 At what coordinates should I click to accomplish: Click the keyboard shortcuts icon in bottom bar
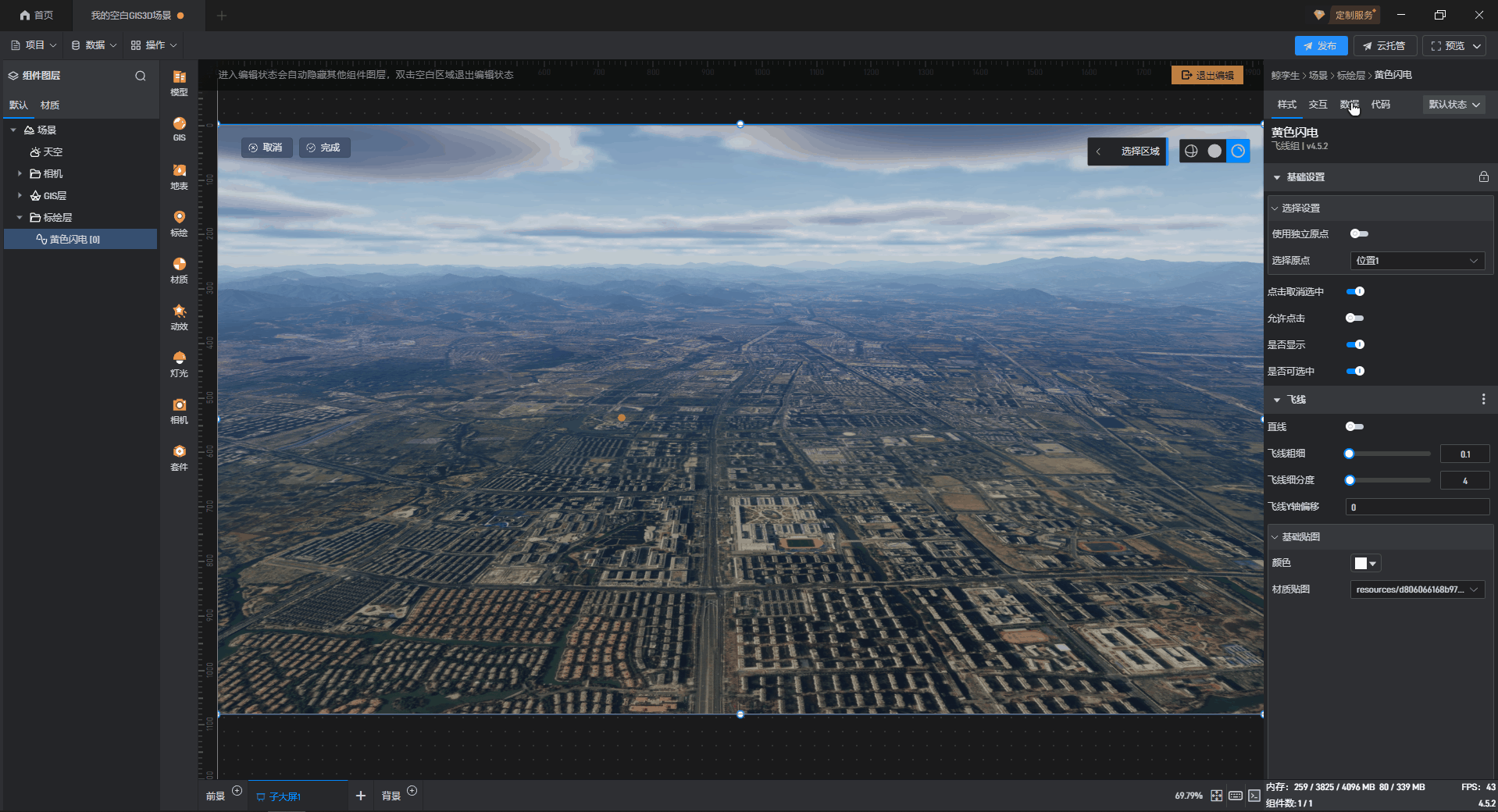point(1235,796)
